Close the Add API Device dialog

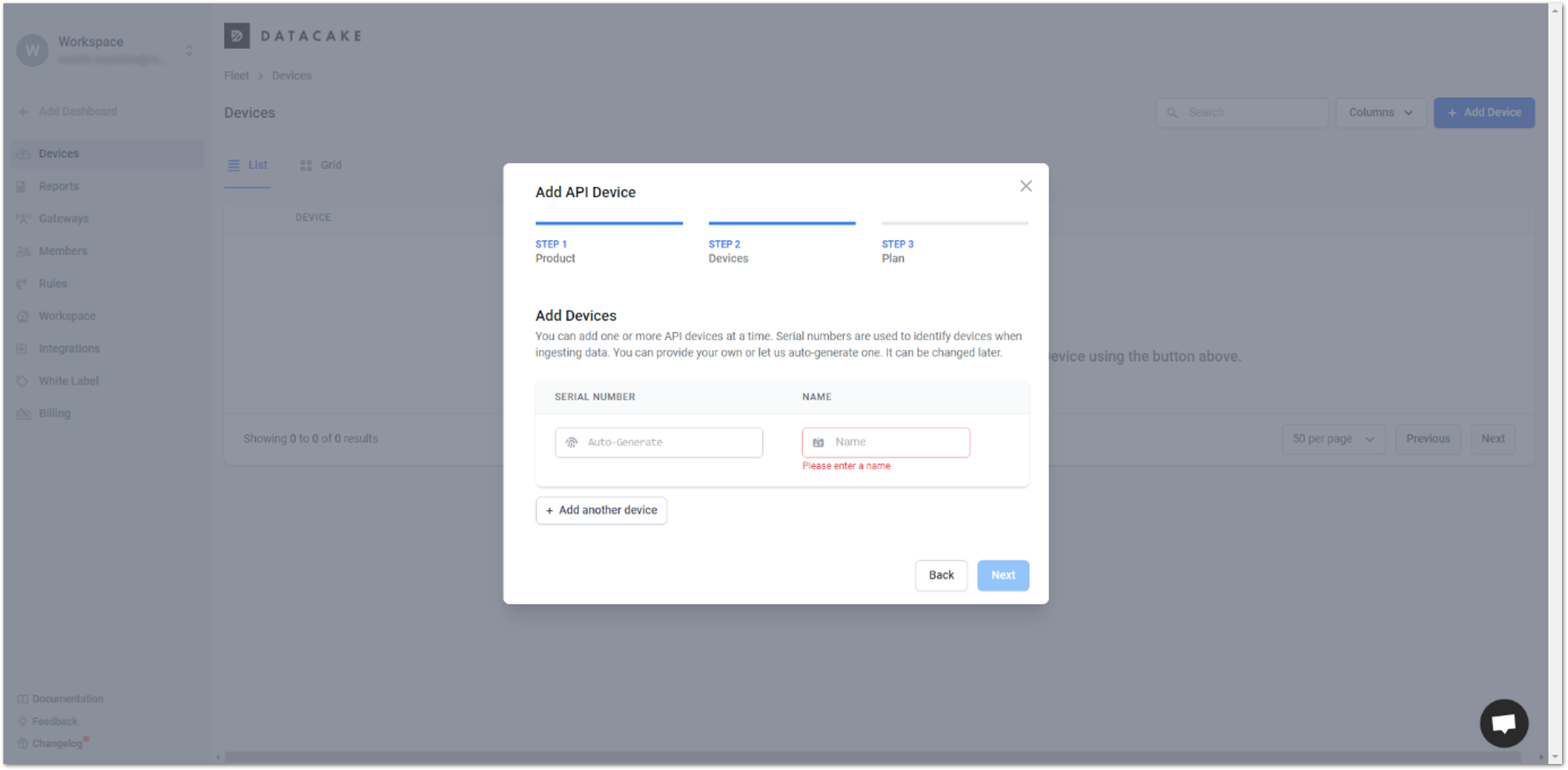1025,186
